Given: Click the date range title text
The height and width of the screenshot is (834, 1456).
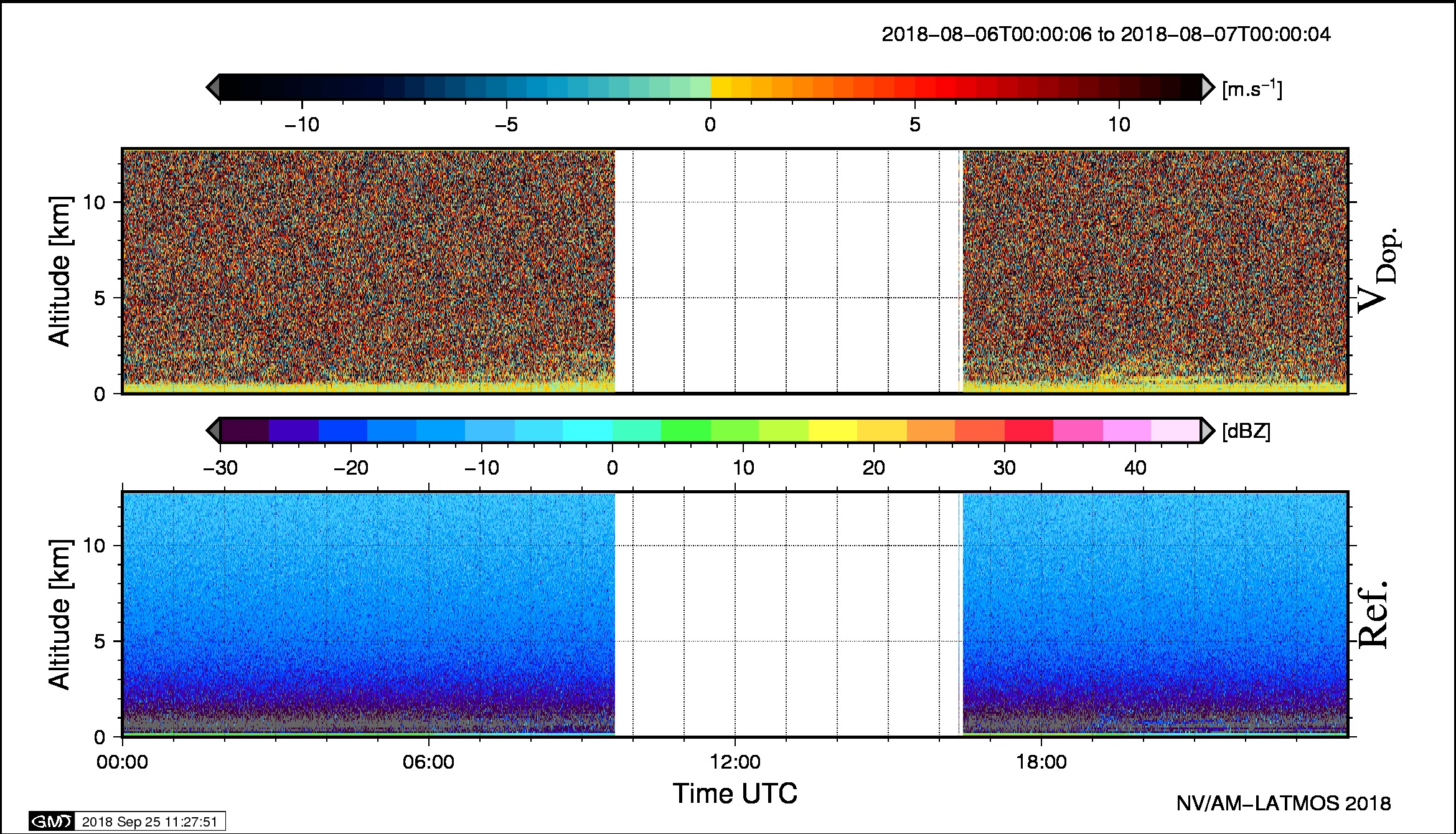Looking at the screenshot, I should pyautogui.click(x=1106, y=34).
